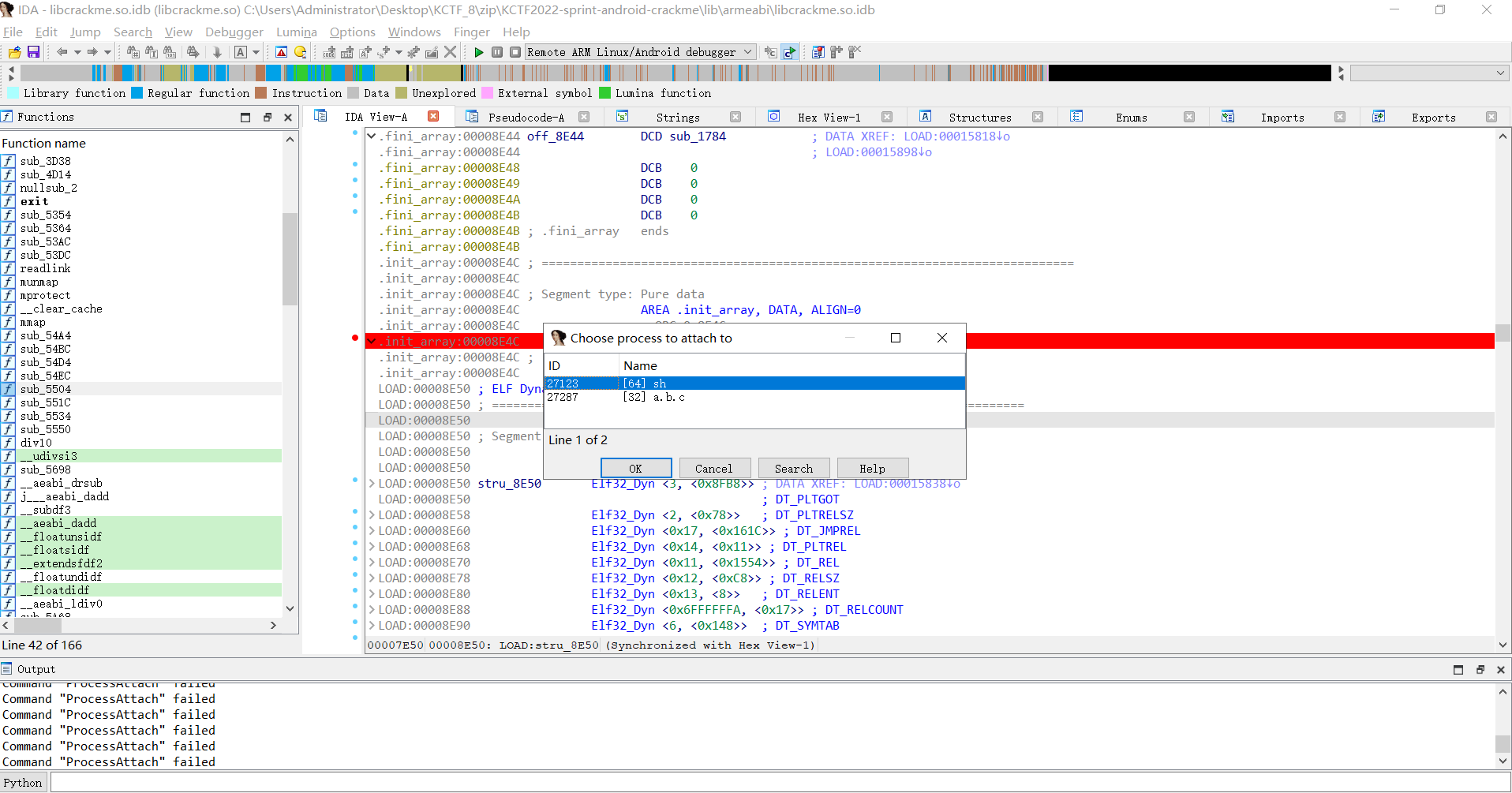Toggle breakpoint dot at LOAD:00008E78
The height and width of the screenshot is (793, 1512).
(355, 575)
